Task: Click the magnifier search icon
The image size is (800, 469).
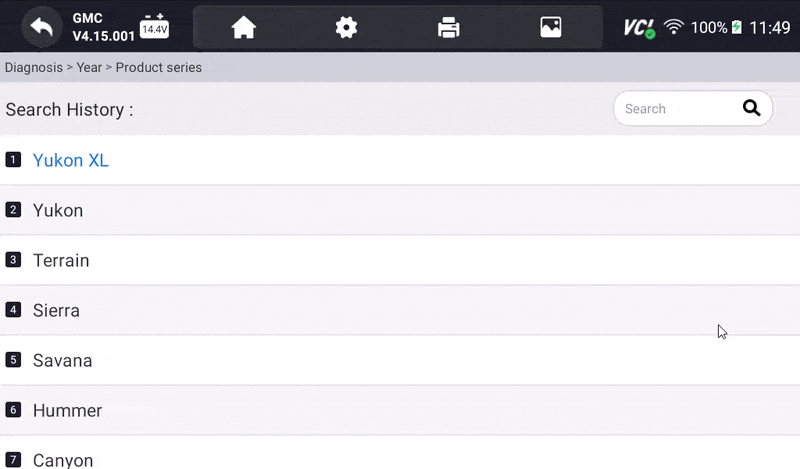Action: pos(752,108)
